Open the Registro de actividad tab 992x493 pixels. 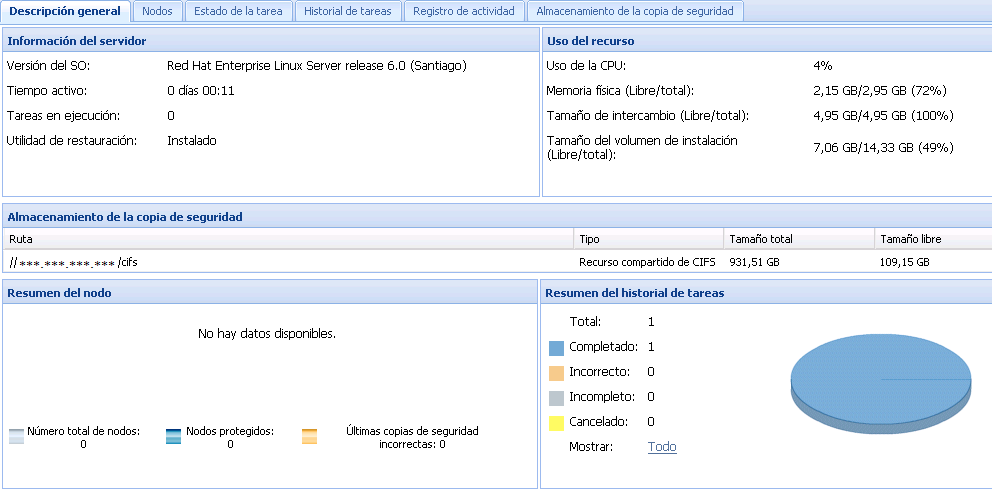click(x=463, y=11)
